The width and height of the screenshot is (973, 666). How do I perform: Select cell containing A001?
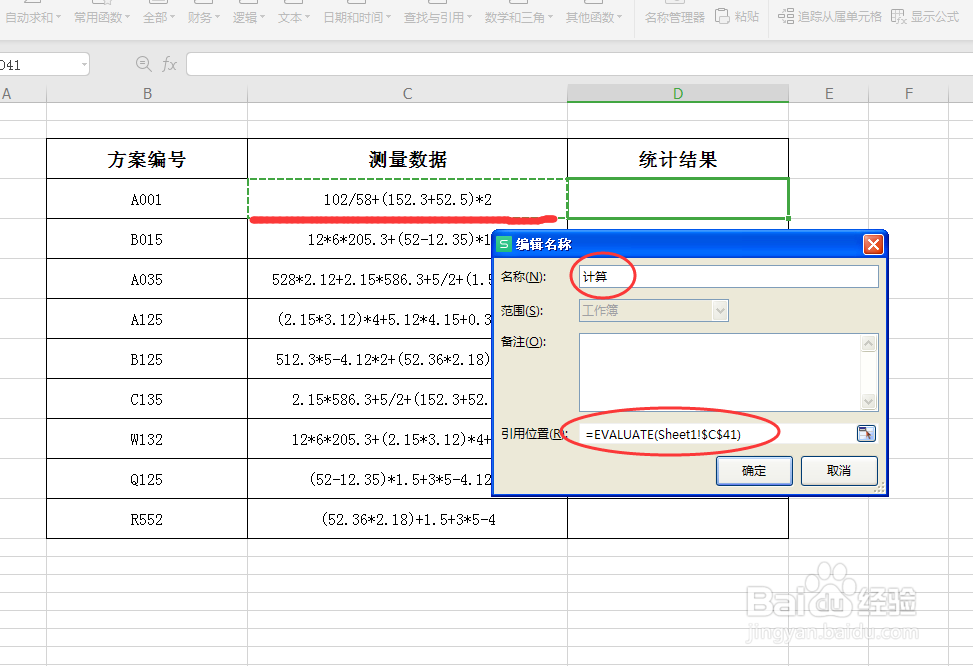coord(147,199)
